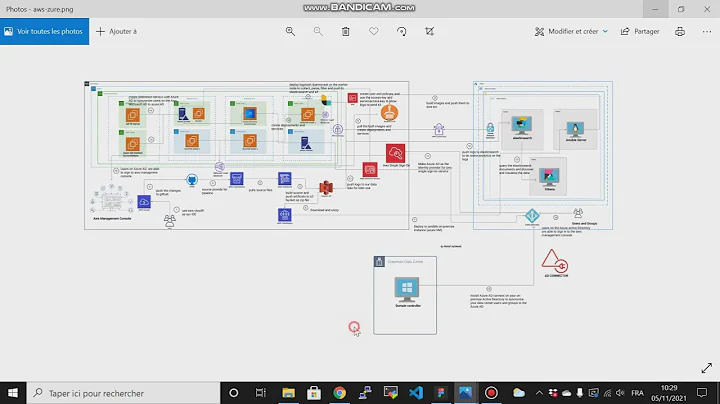Switch the FRA keyboard language indicator
The image size is (720, 404).
[637, 393]
